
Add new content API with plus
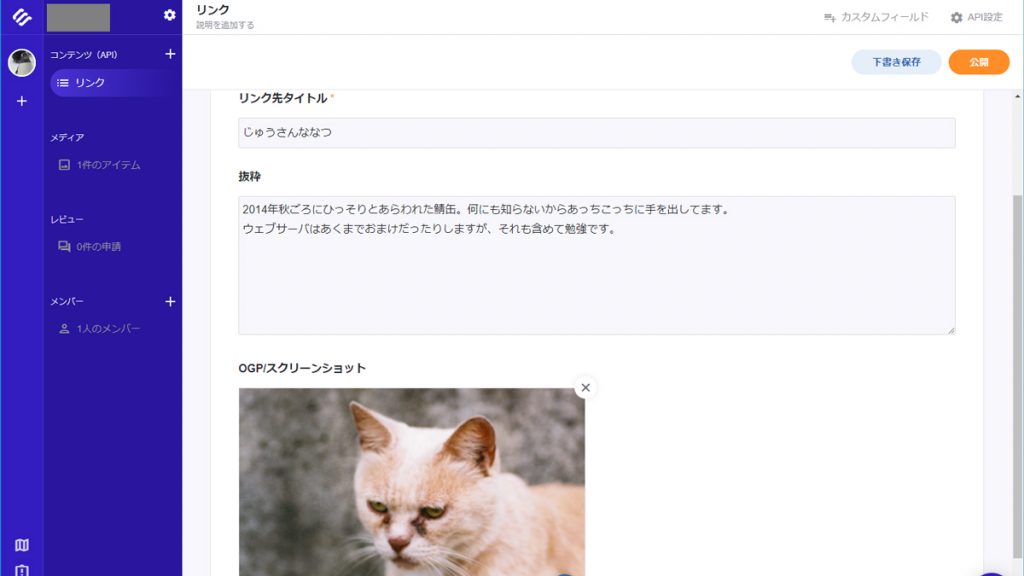[x=170, y=54]
